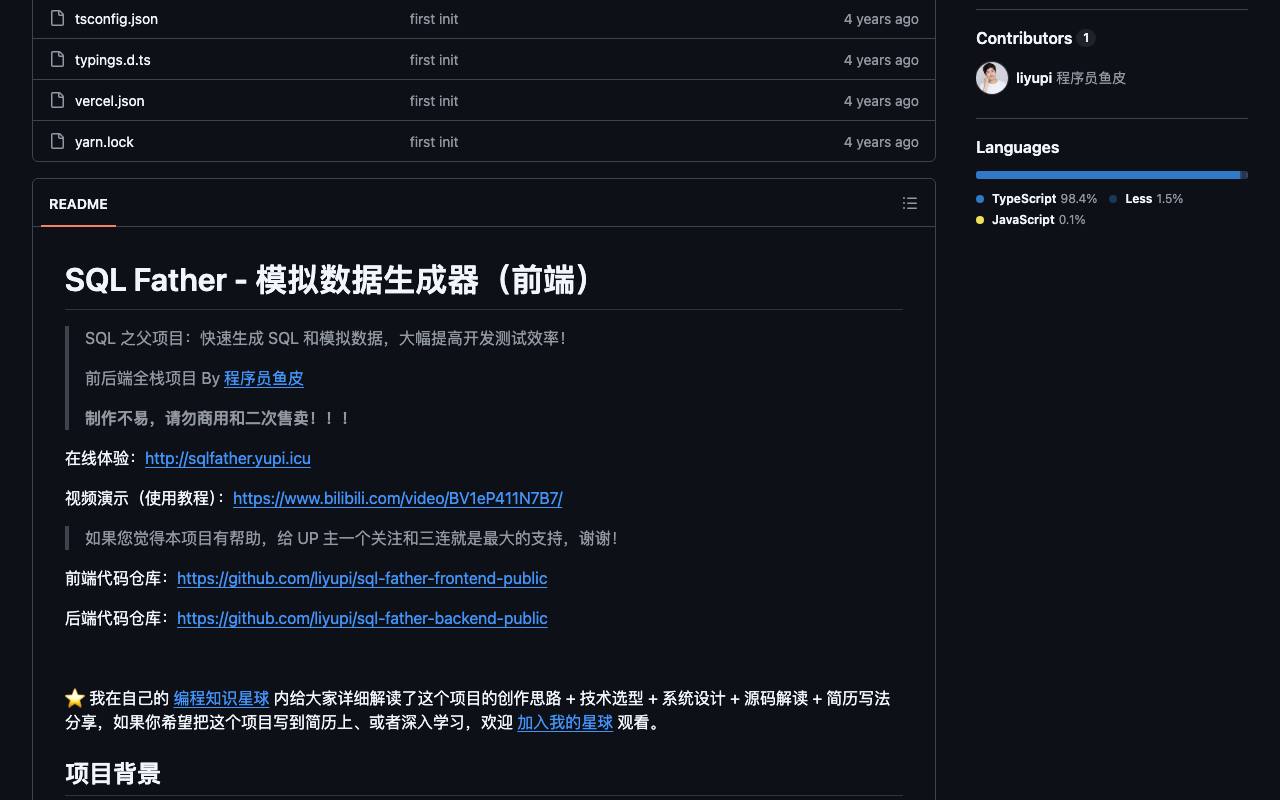1280x800 pixels.
Task: Click the 前端代码仓库 label text
Action: click(x=117, y=578)
